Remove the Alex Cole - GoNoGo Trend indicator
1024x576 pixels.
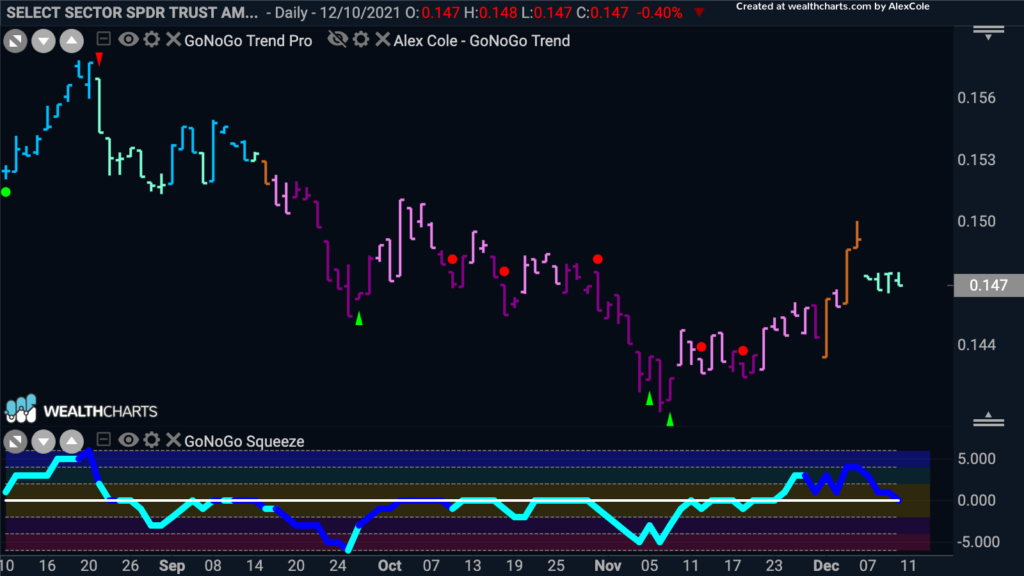pyautogui.click(x=383, y=40)
